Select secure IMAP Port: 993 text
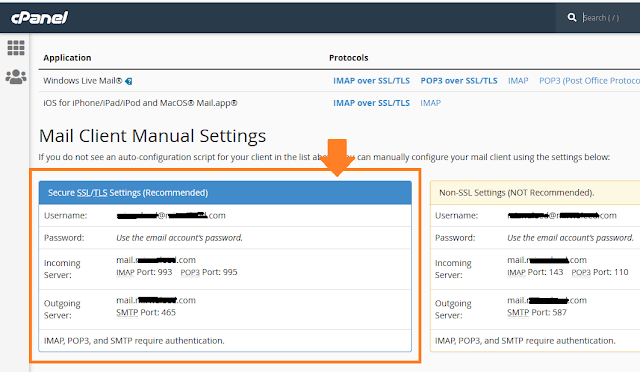The image size is (640, 372). point(144,272)
